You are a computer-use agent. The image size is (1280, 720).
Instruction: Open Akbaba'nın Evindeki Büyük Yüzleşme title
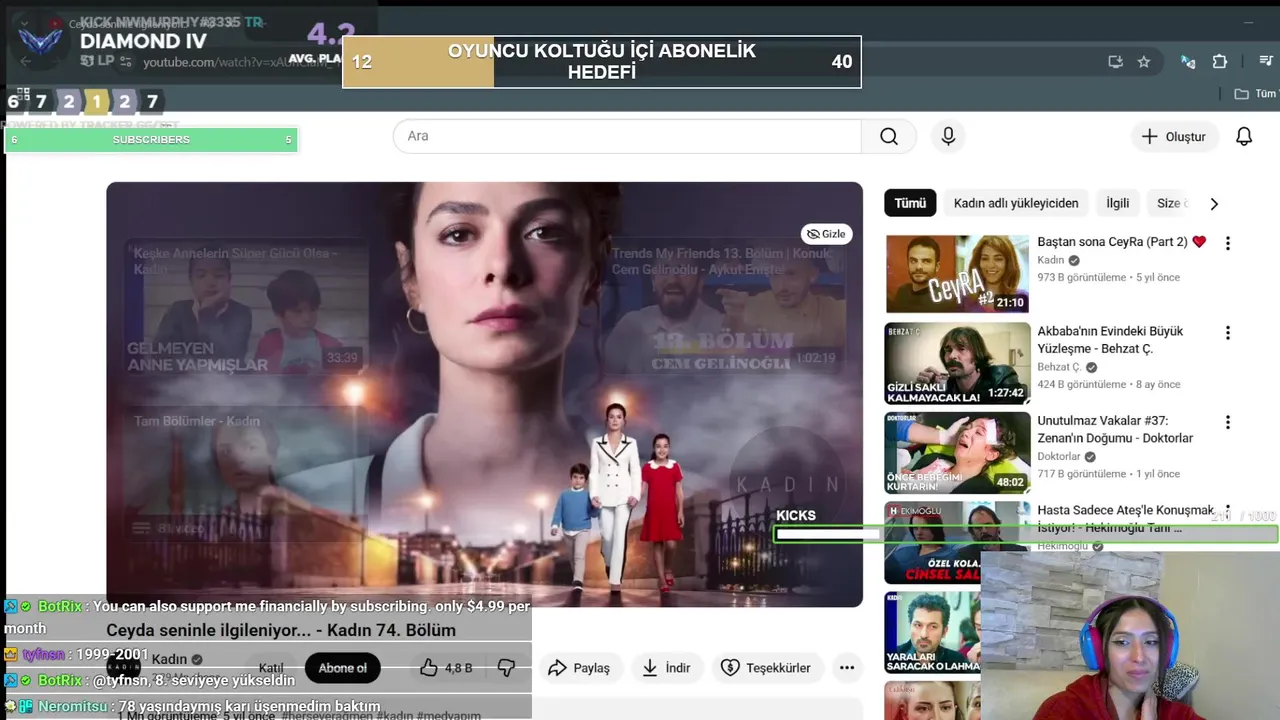tap(1110, 340)
